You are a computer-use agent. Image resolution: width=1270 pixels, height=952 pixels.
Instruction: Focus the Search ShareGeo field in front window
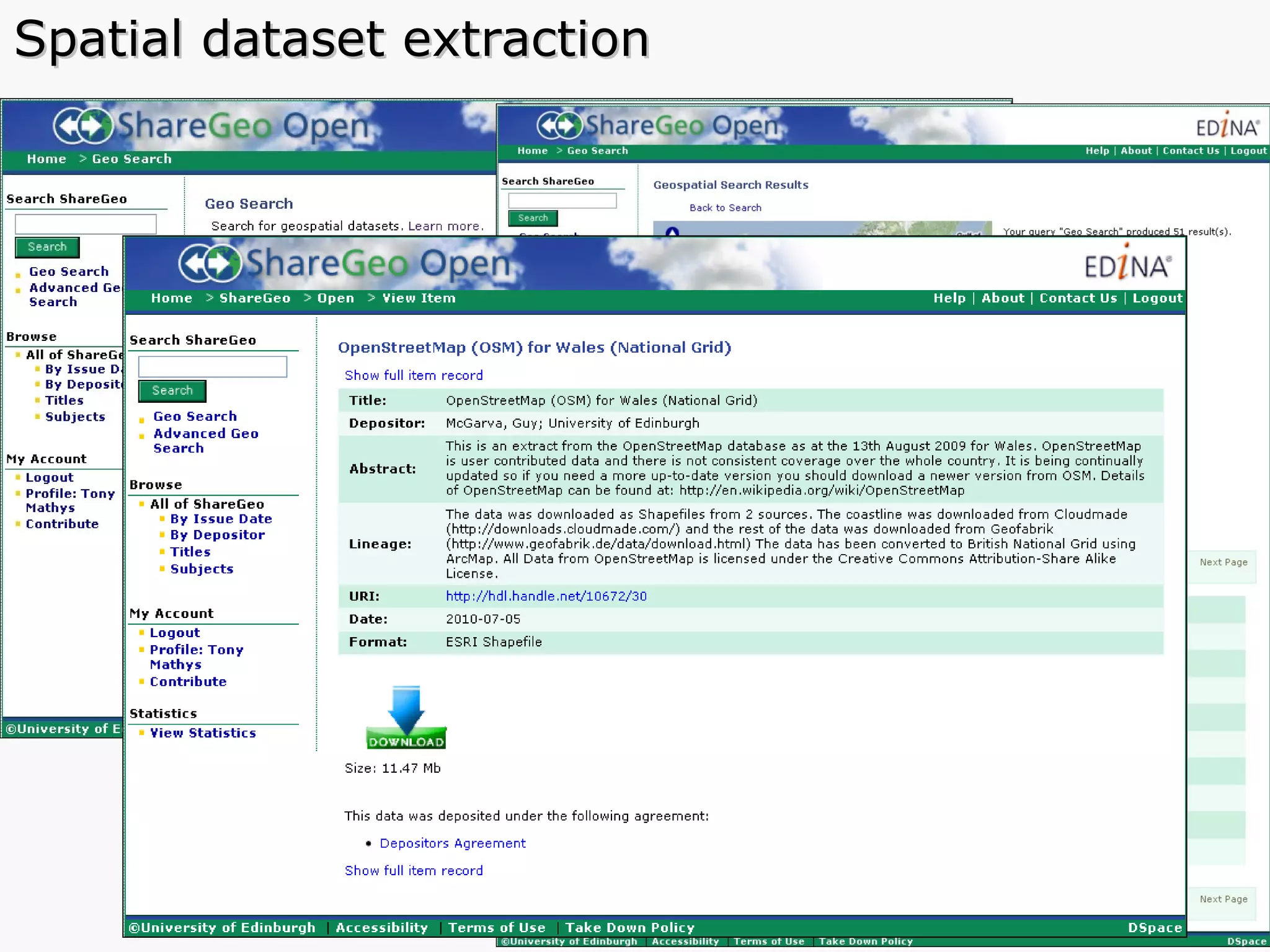(x=213, y=366)
